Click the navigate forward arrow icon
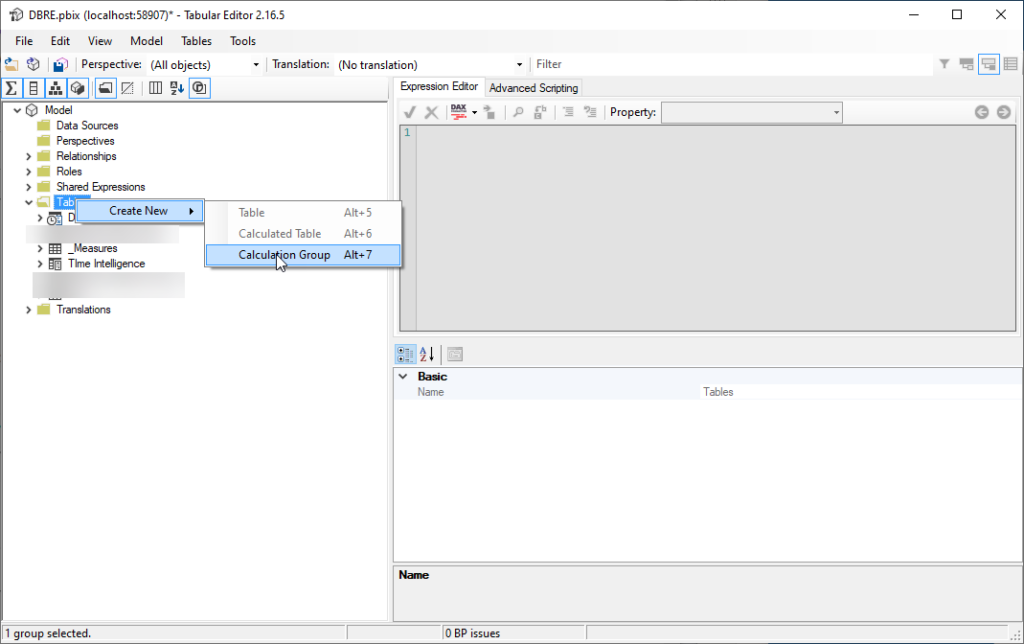Viewport: 1024px width, 644px height. (x=1004, y=112)
